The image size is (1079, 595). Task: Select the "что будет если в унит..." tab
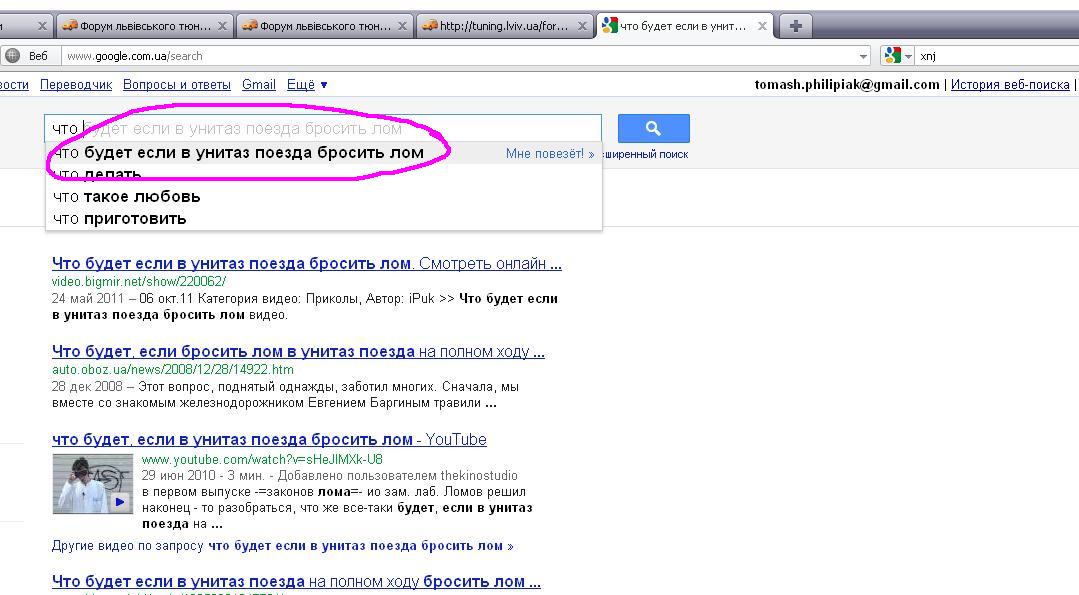click(x=685, y=26)
